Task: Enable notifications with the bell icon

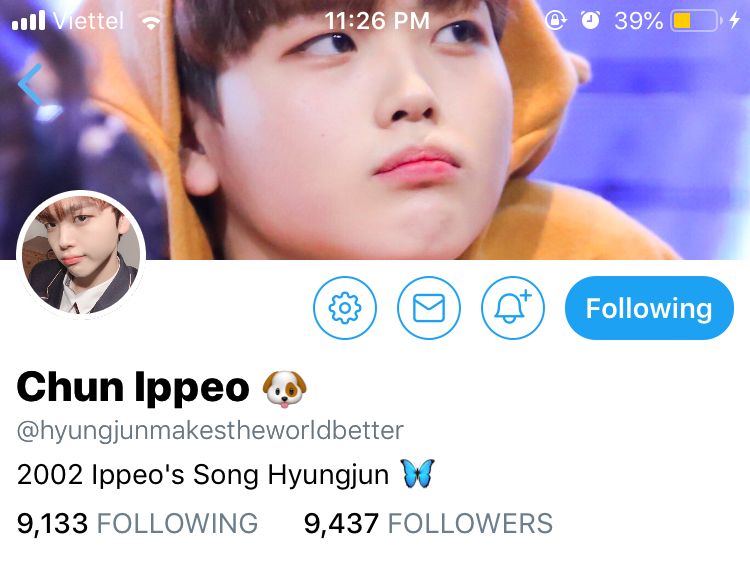Action: [x=513, y=308]
